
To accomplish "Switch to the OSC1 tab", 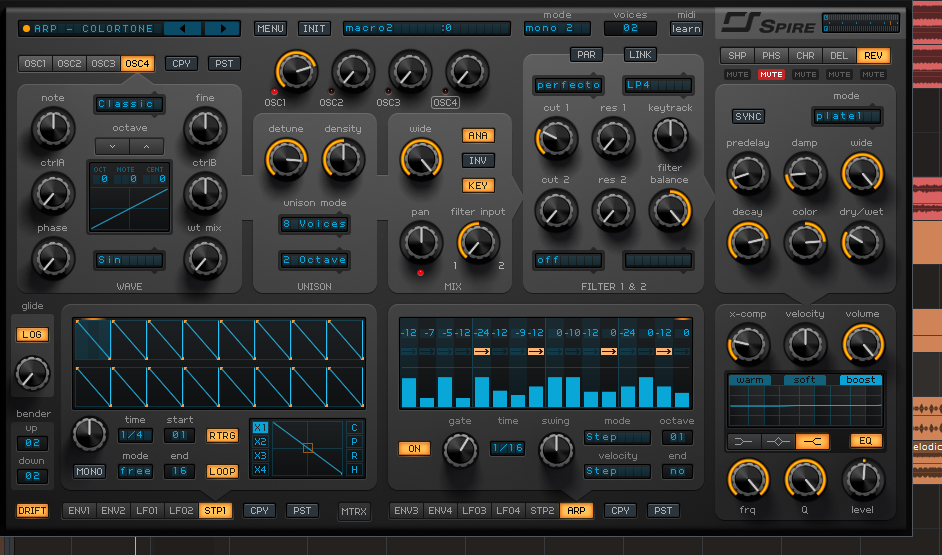I will pyautogui.click(x=35, y=63).
